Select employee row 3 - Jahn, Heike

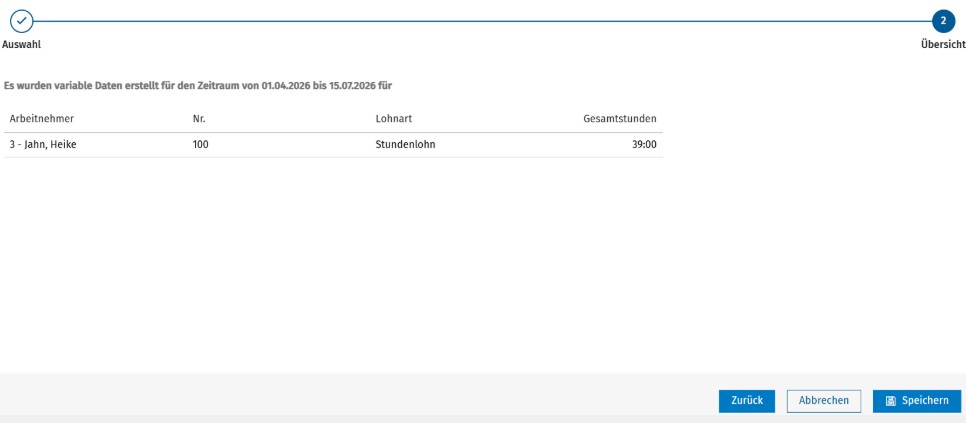pos(333,145)
